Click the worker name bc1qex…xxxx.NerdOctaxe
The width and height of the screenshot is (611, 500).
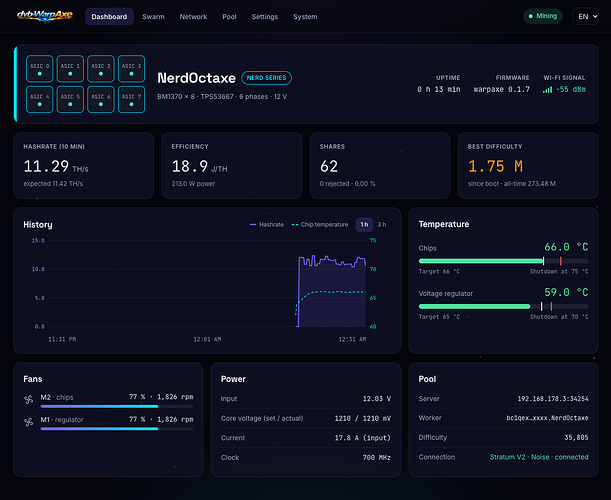547,418
